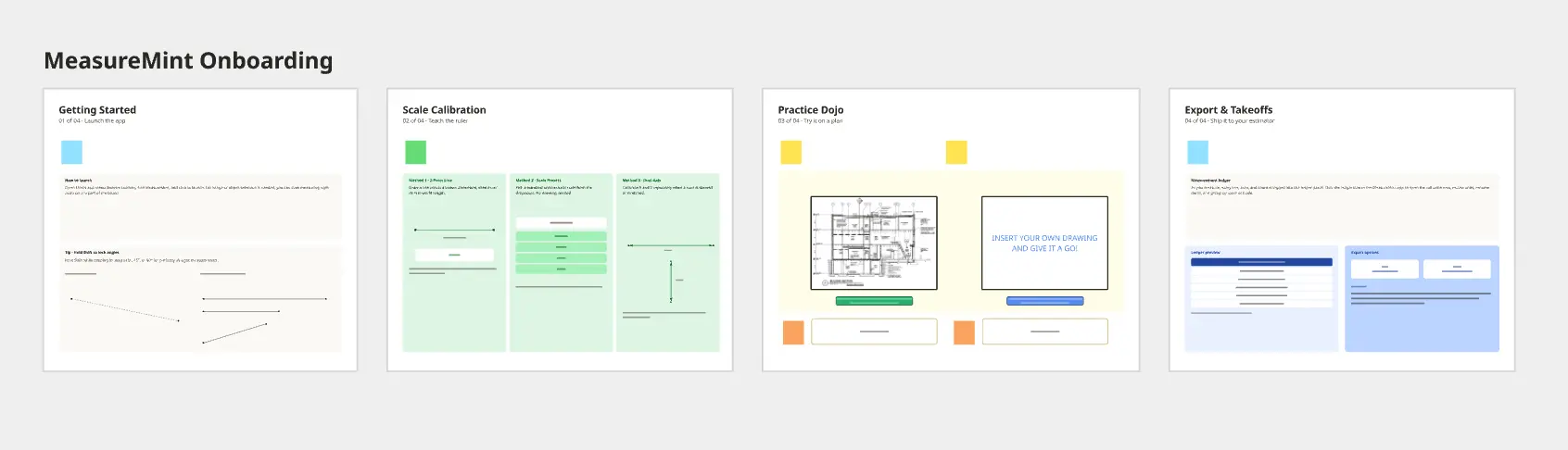Click the white input box in the Method 1 card

pos(454,255)
